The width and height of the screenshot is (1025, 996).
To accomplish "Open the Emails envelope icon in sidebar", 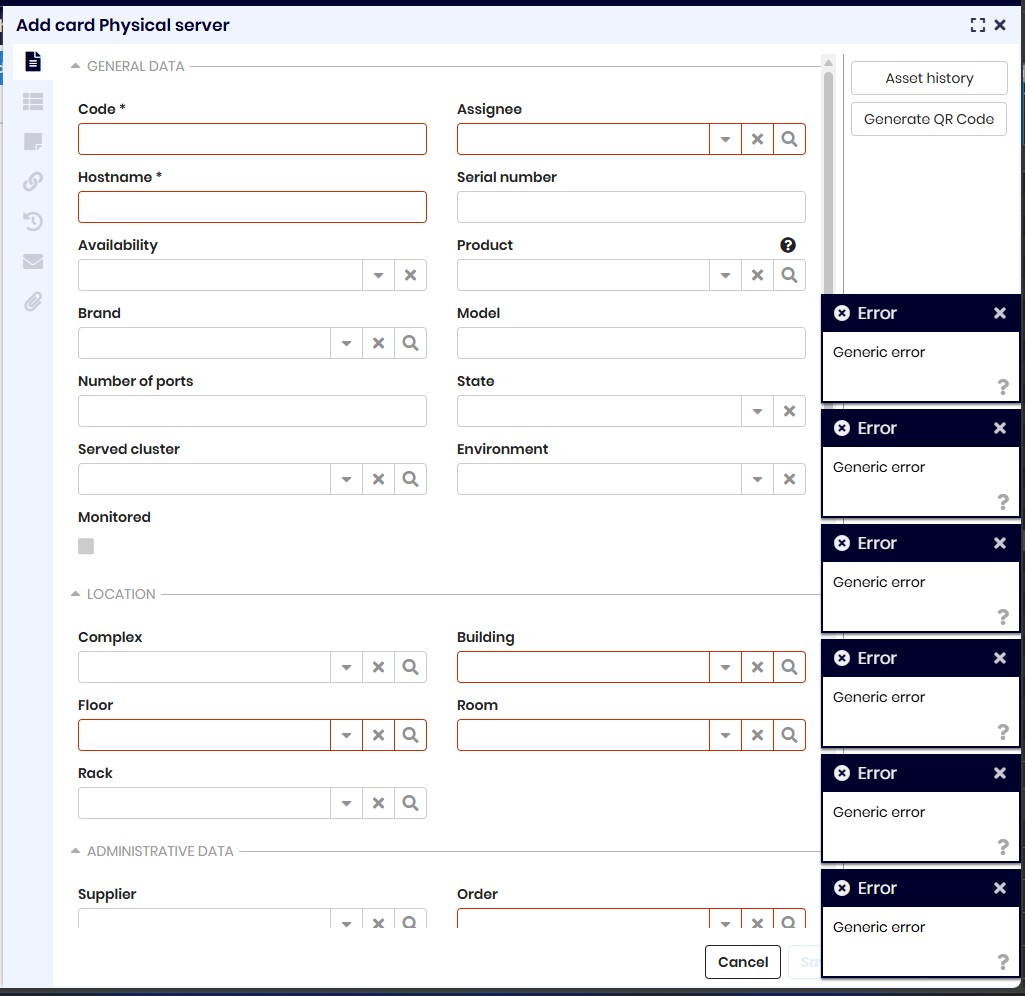I will pos(33,261).
